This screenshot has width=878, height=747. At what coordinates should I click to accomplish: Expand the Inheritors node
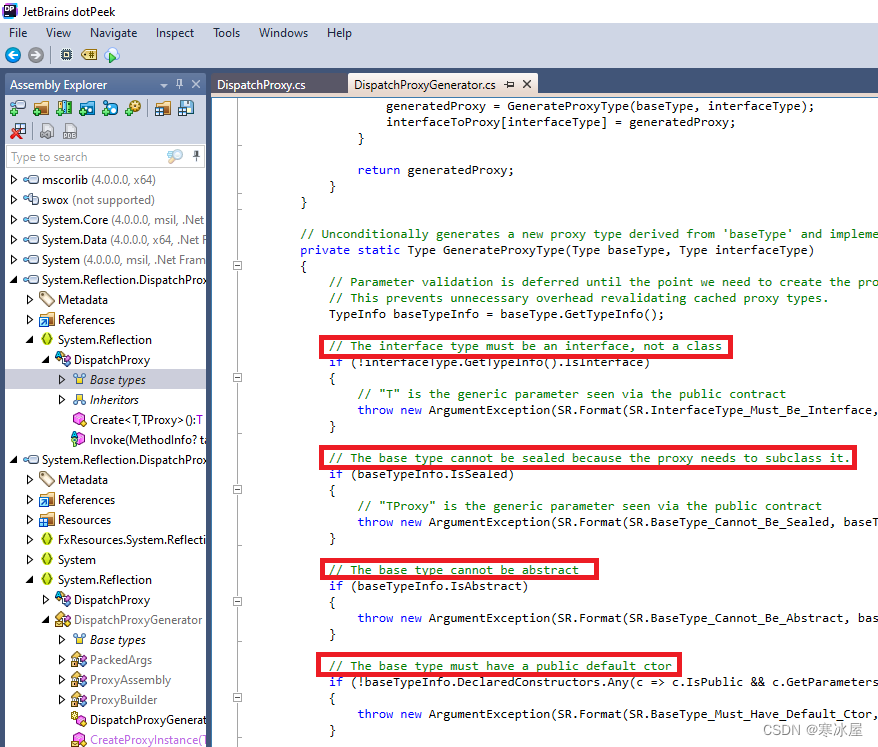[x=62, y=400]
